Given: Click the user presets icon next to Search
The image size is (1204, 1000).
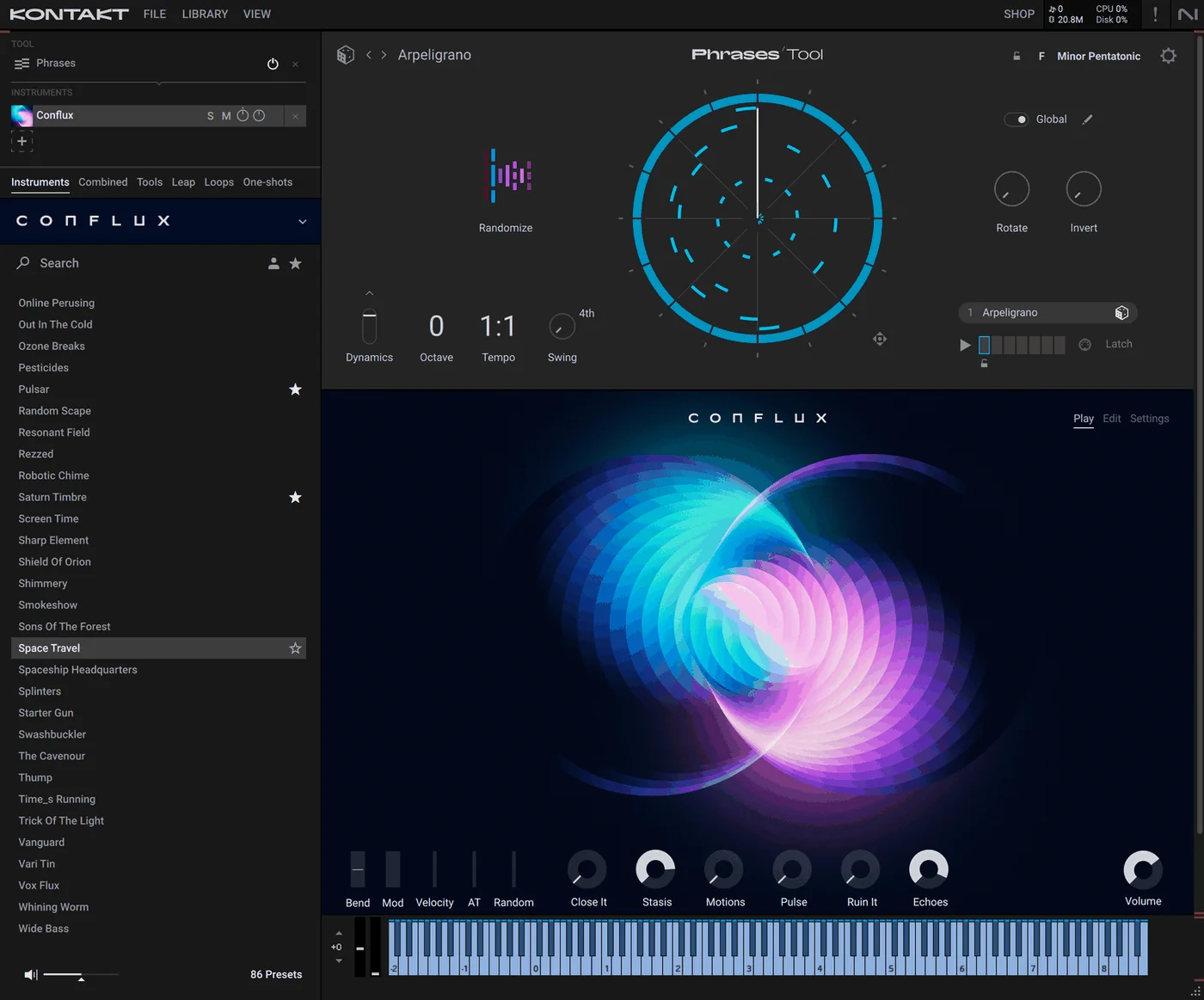Looking at the screenshot, I should [x=273, y=264].
